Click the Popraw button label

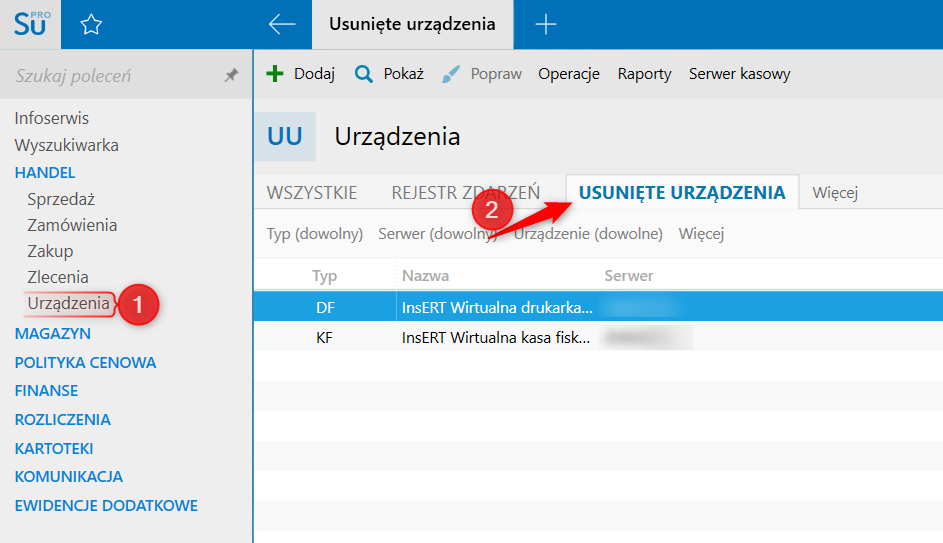tap(496, 74)
